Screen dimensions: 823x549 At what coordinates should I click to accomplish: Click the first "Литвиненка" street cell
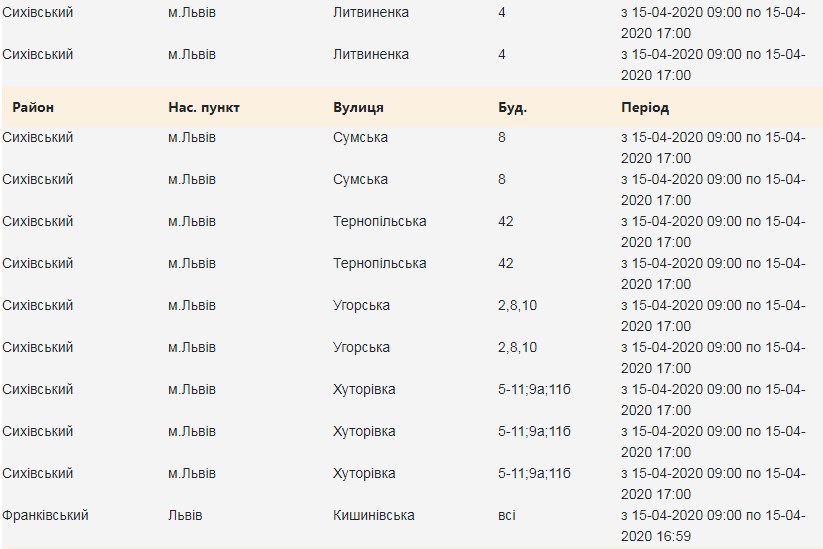pos(371,12)
